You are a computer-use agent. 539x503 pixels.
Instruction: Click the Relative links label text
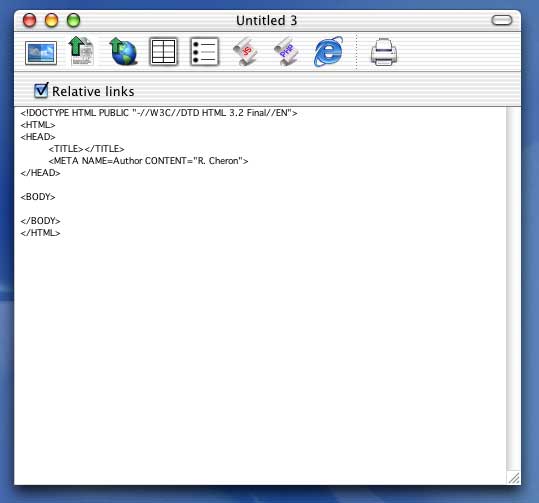[x=93, y=91]
